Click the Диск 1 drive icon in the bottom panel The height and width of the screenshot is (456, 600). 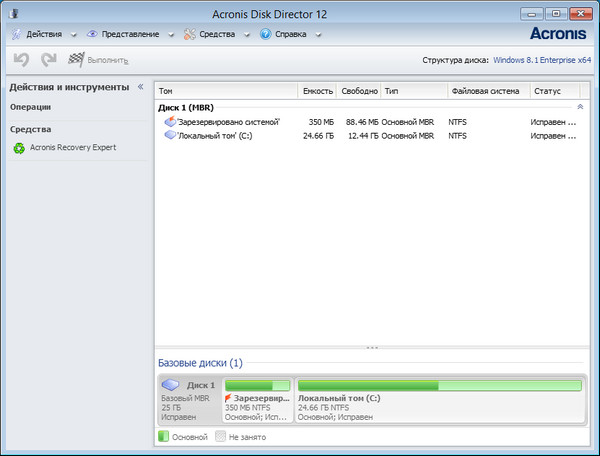tap(173, 385)
